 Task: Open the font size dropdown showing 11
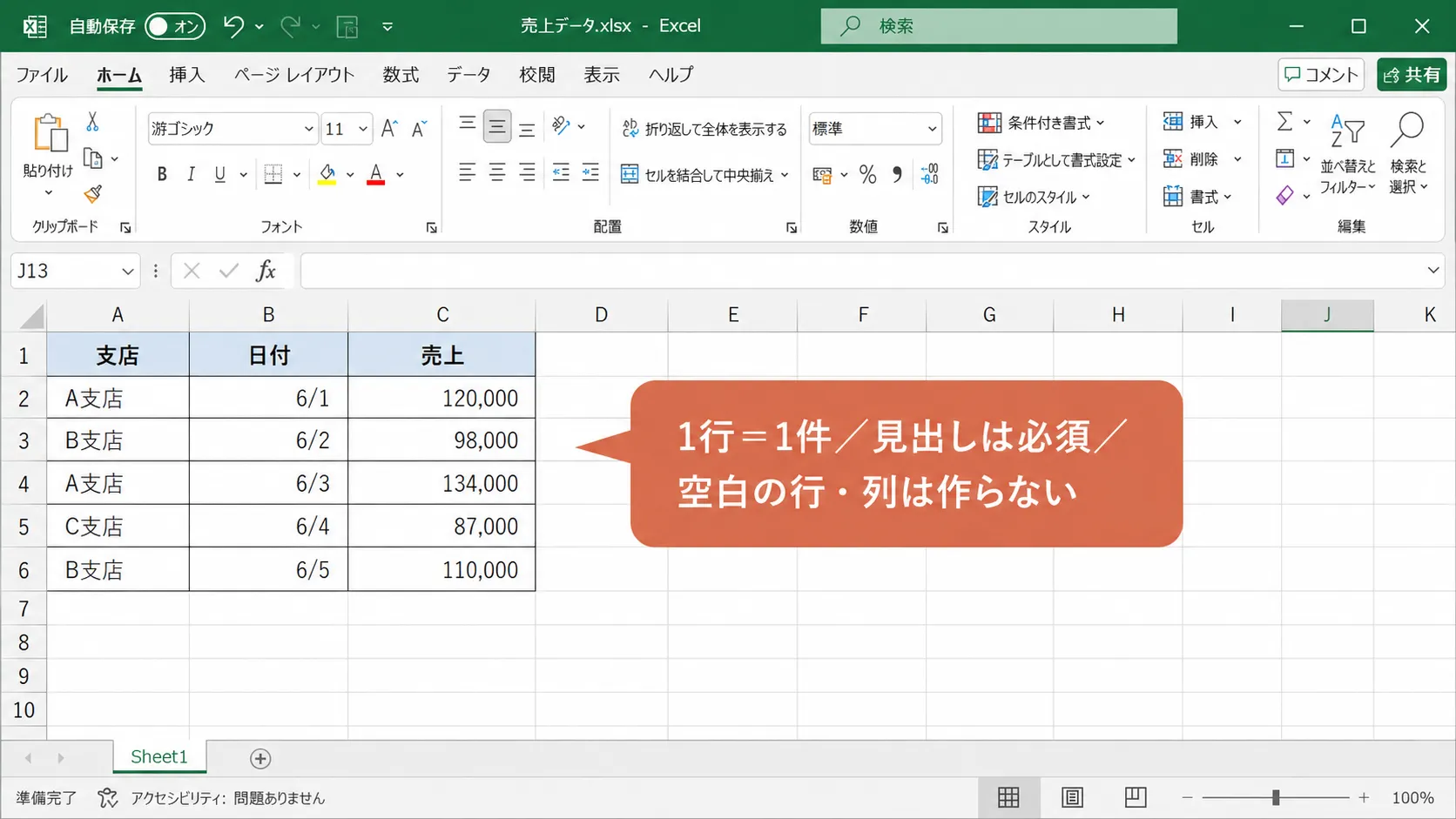coord(347,129)
